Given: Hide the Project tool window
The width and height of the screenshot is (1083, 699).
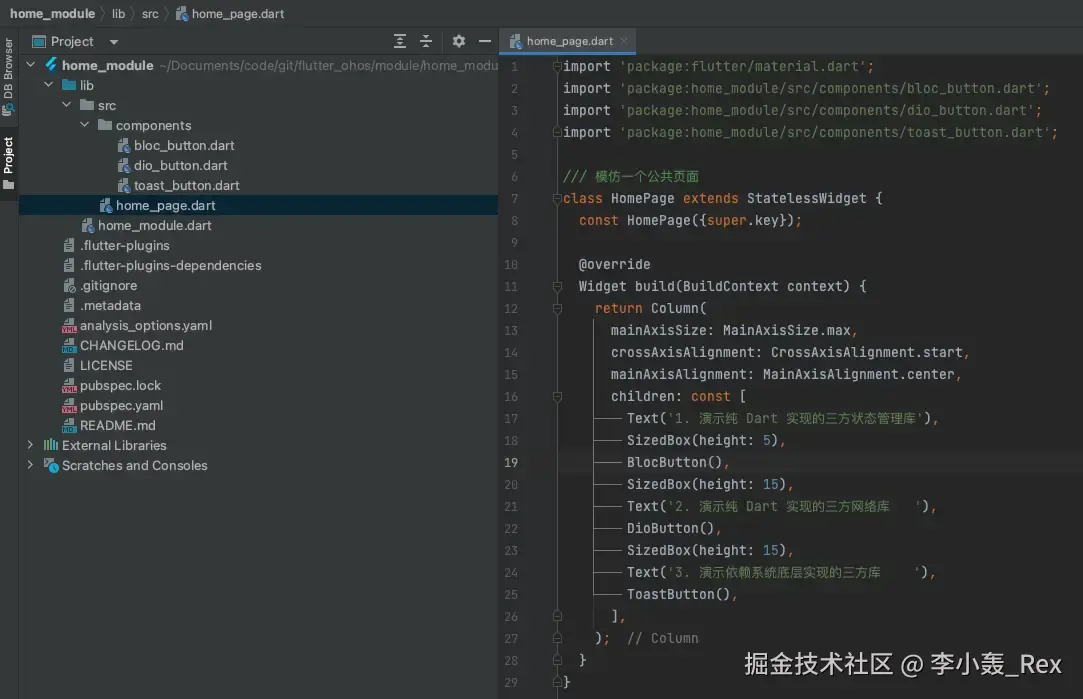Looking at the screenshot, I should coord(485,41).
